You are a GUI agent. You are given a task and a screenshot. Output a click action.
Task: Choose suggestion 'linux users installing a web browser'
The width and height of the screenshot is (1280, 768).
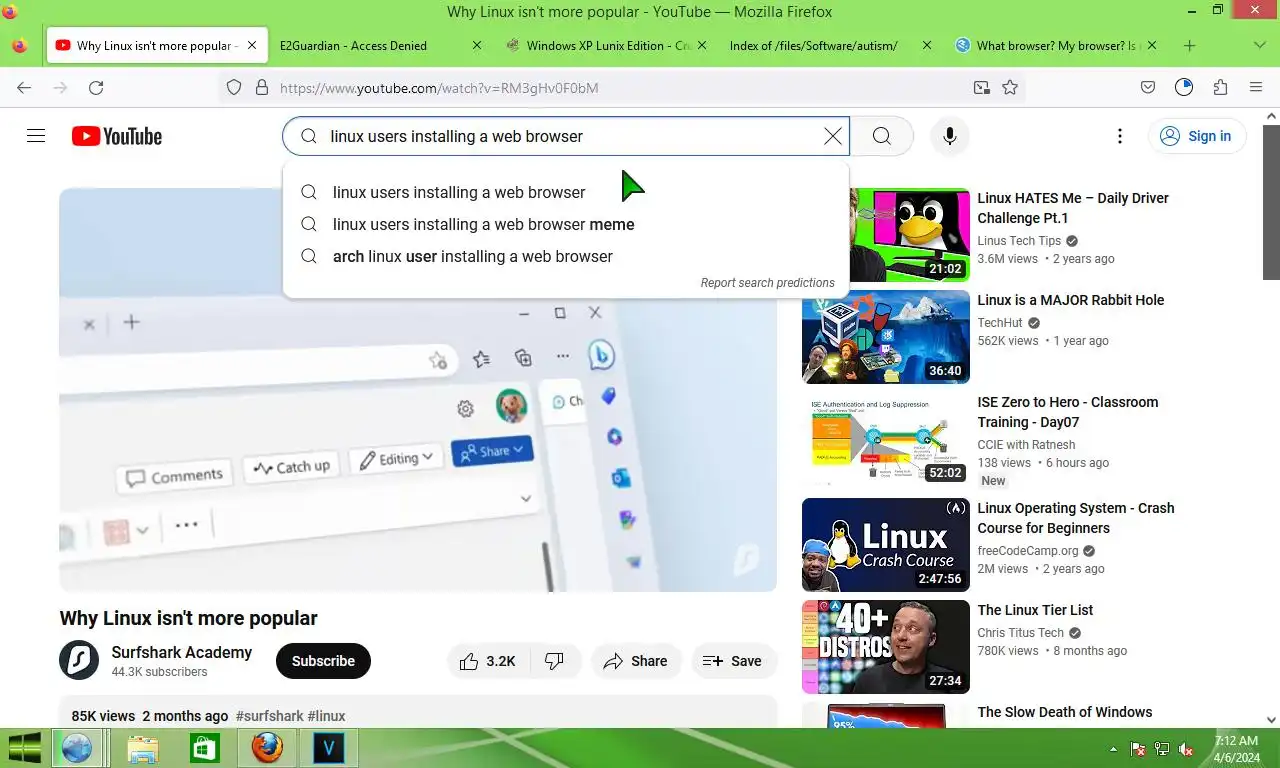tap(566, 192)
